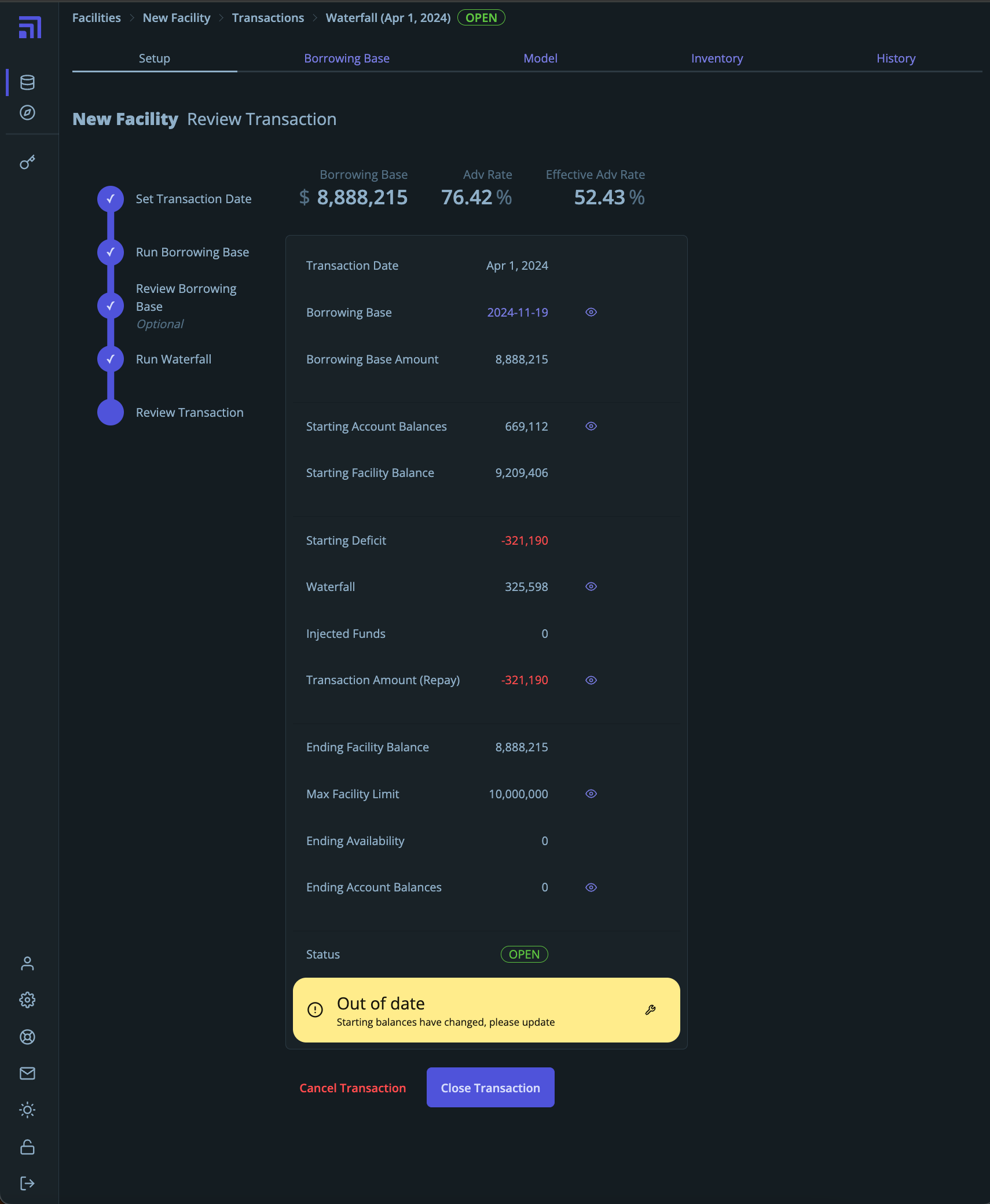The width and height of the screenshot is (990, 1204).
Task: Open the user profile icon
Action: 27,963
